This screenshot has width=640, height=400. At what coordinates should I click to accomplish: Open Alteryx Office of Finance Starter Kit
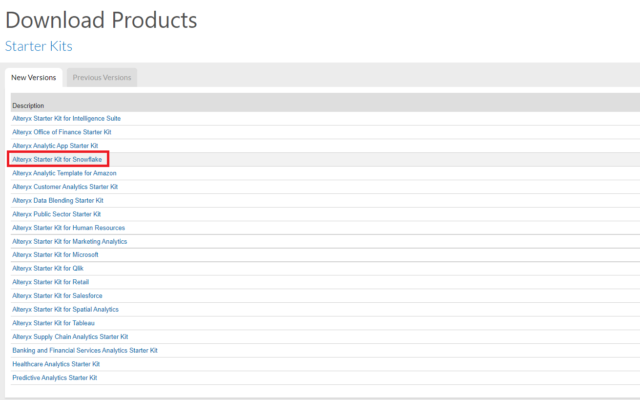coord(62,132)
